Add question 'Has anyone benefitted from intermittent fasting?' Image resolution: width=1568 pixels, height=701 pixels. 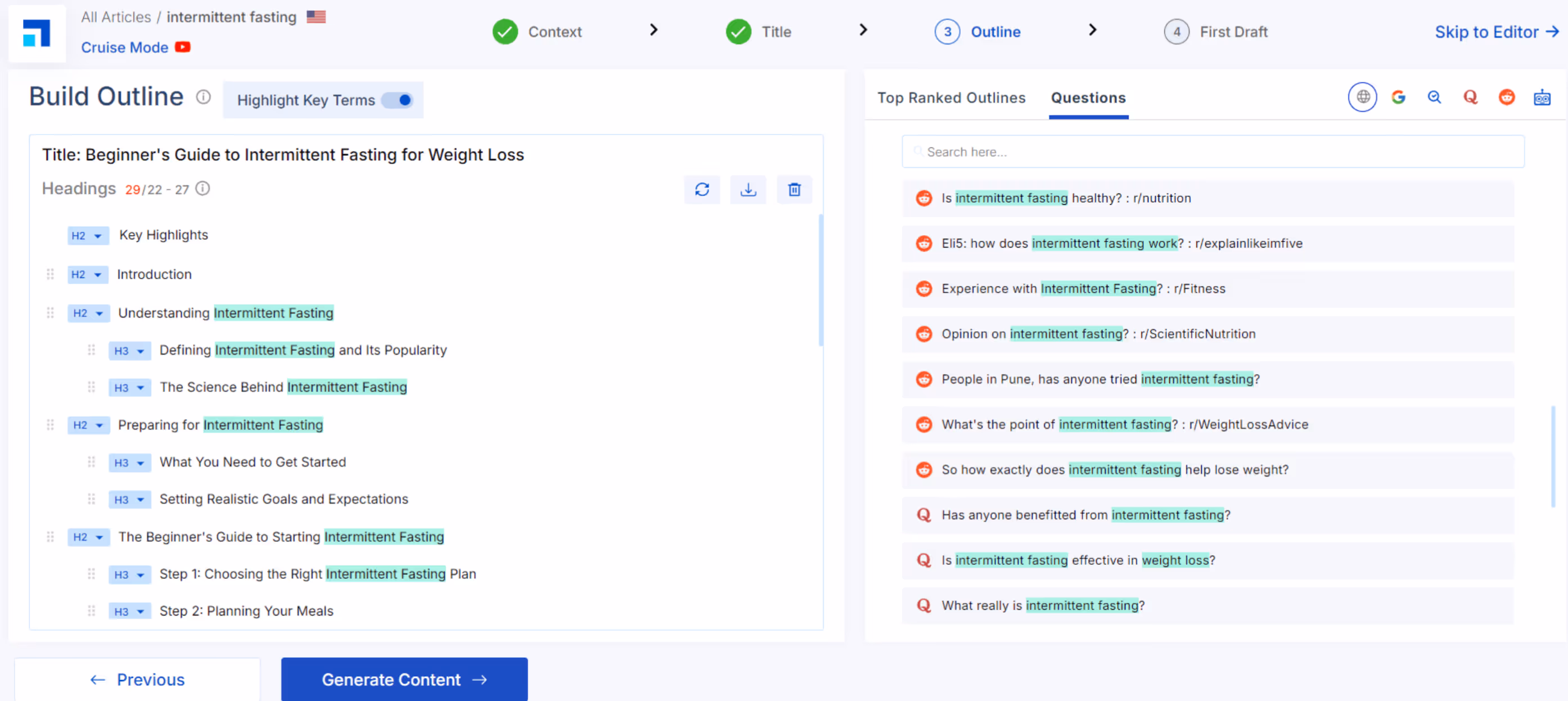(1207, 515)
